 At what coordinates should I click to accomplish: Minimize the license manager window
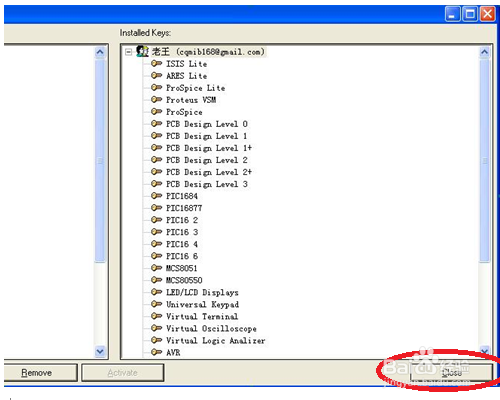452,14
